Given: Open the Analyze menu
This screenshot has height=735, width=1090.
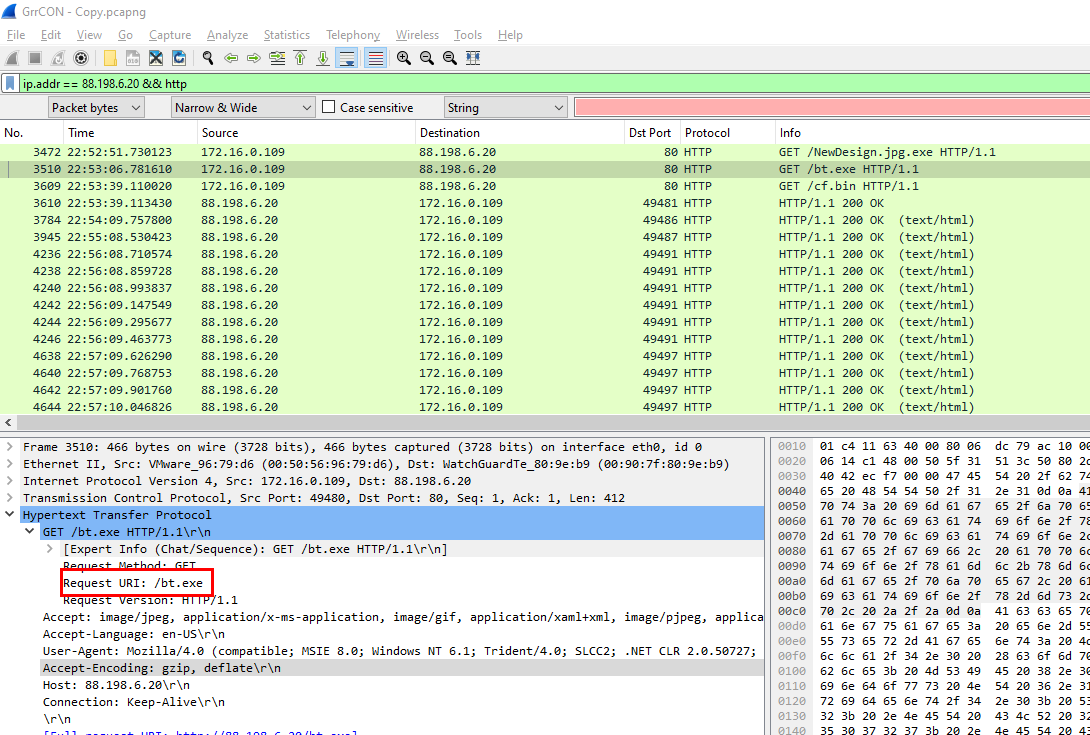Looking at the screenshot, I should click(227, 35).
